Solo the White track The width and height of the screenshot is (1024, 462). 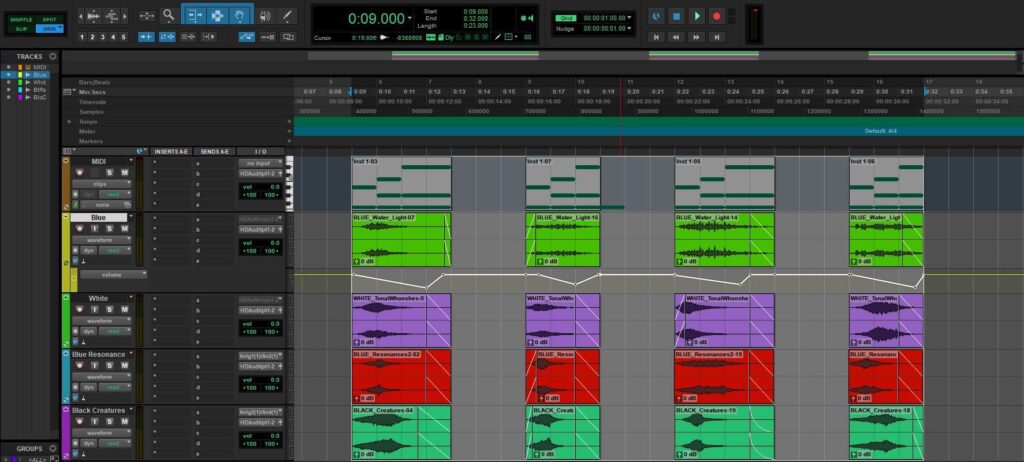point(110,310)
